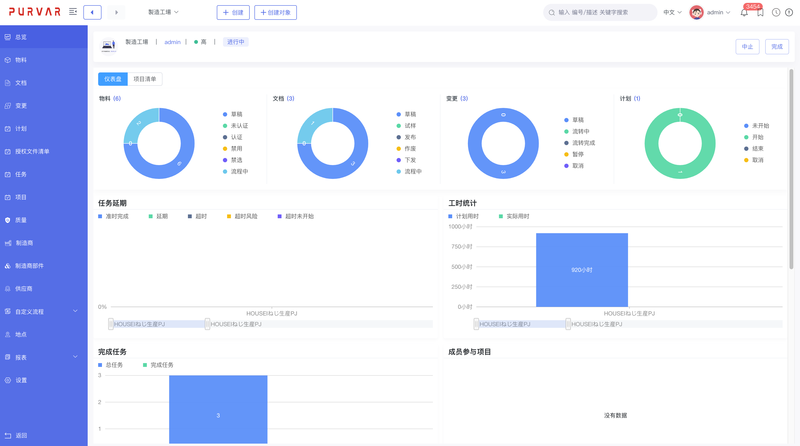Open notifications bell with 3454 badge
The width and height of the screenshot is (800, 446).
(x=744, y=12)
